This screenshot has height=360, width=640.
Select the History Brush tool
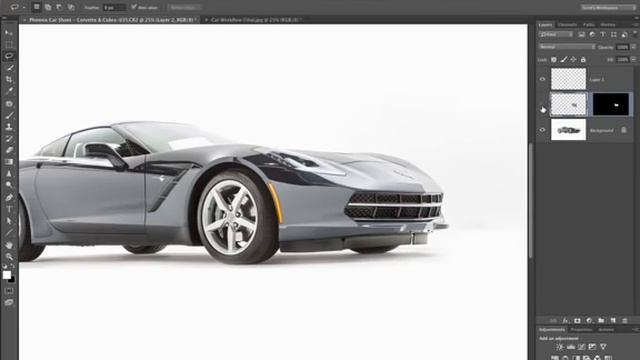9,139
